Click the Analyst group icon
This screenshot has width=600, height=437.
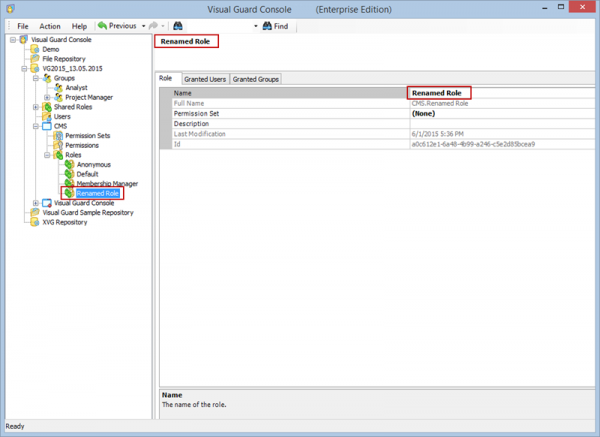[58, 88]
